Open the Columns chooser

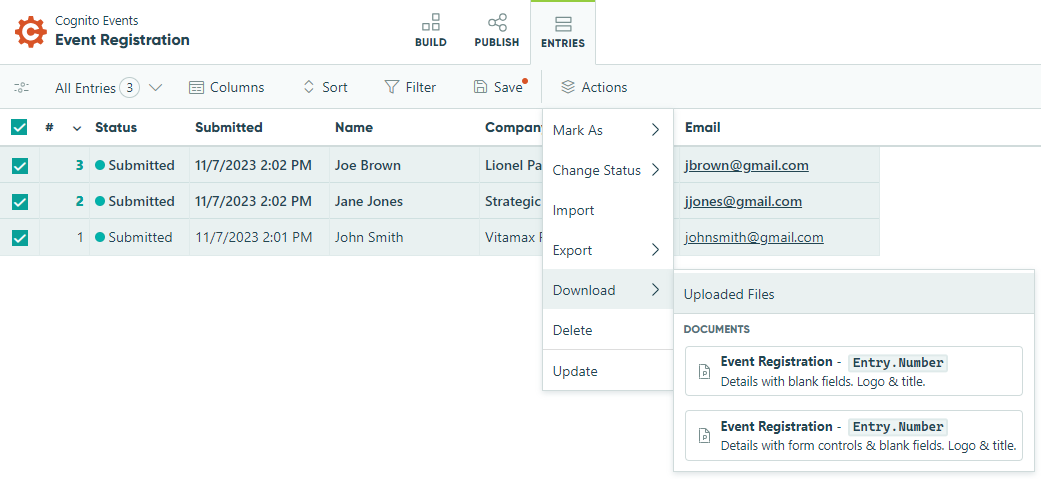tap(226, 88)
